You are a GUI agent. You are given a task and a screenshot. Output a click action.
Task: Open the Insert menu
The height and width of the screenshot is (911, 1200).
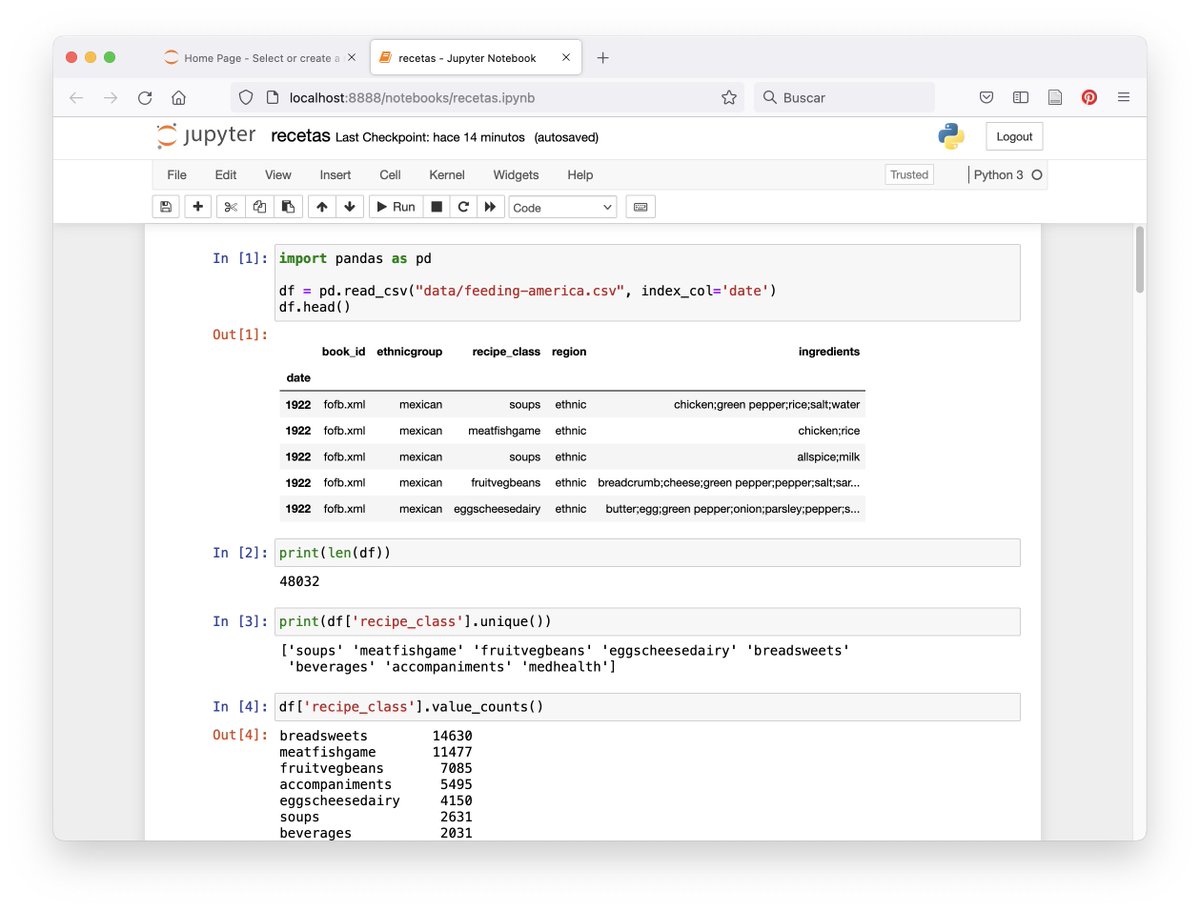335,175
